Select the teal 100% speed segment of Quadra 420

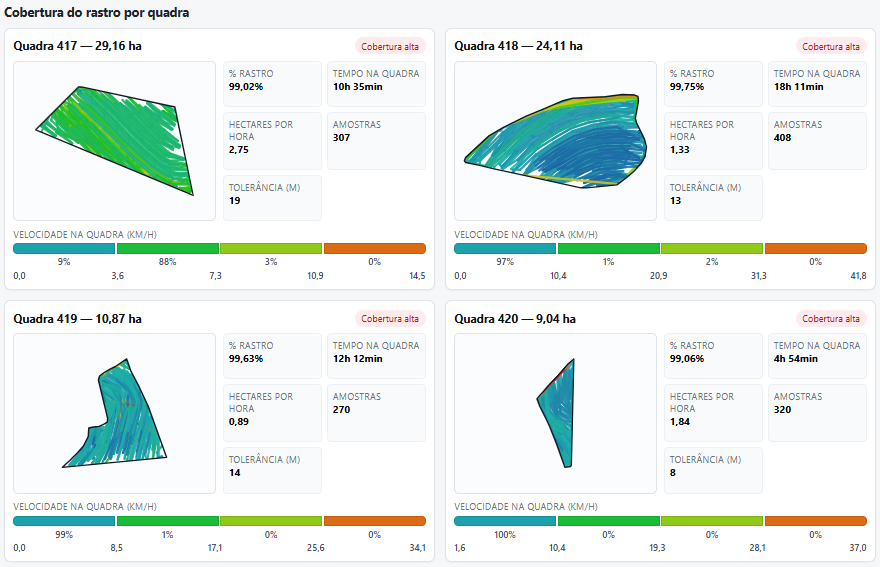505,521
